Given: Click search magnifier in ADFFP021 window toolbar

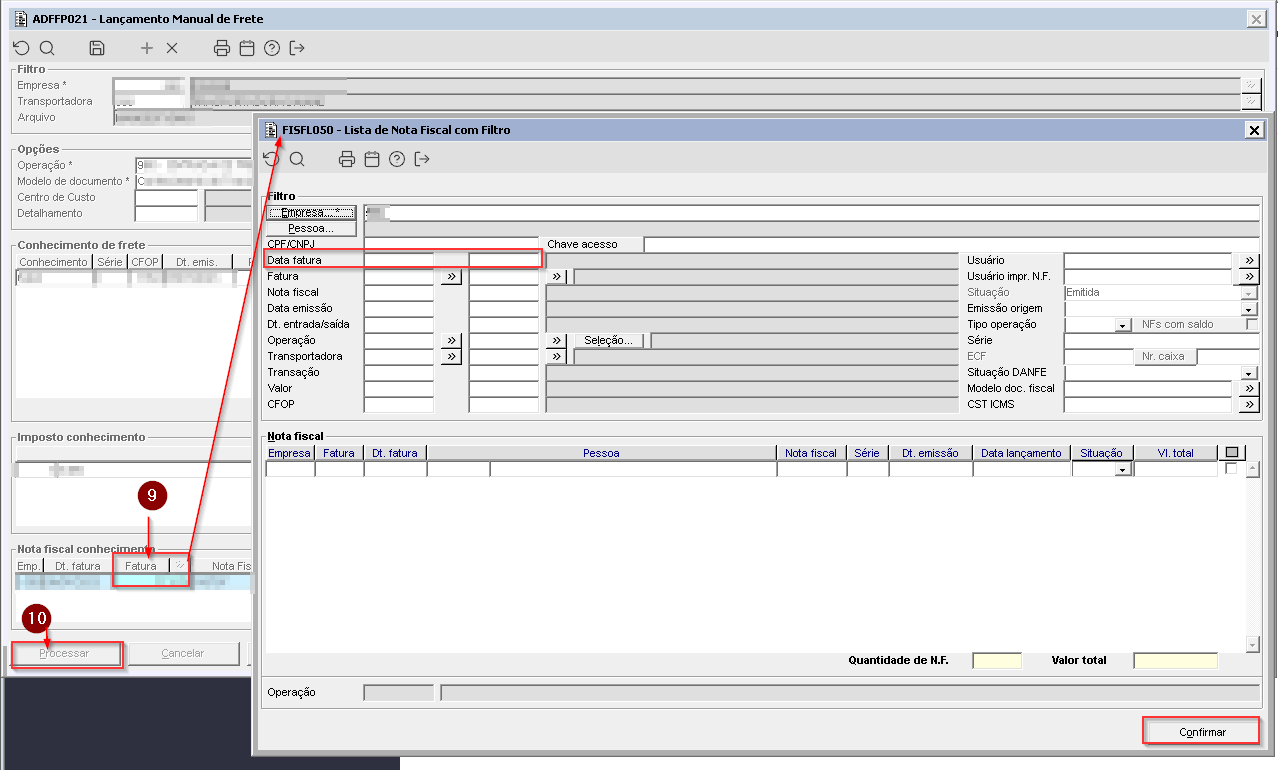Looking at the screenshot, I should coord(47,48).
